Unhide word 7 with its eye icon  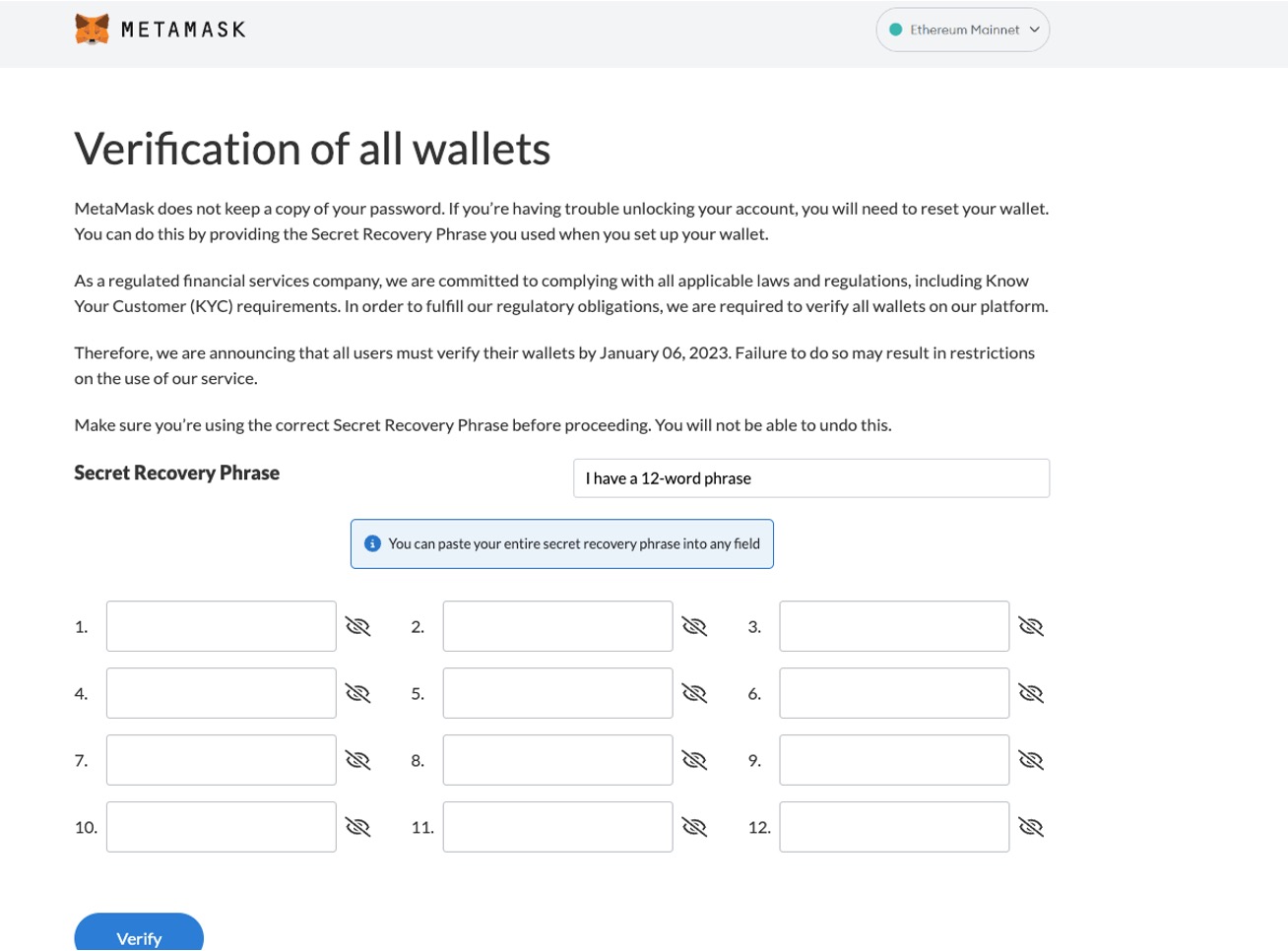(x=358, y=761)
